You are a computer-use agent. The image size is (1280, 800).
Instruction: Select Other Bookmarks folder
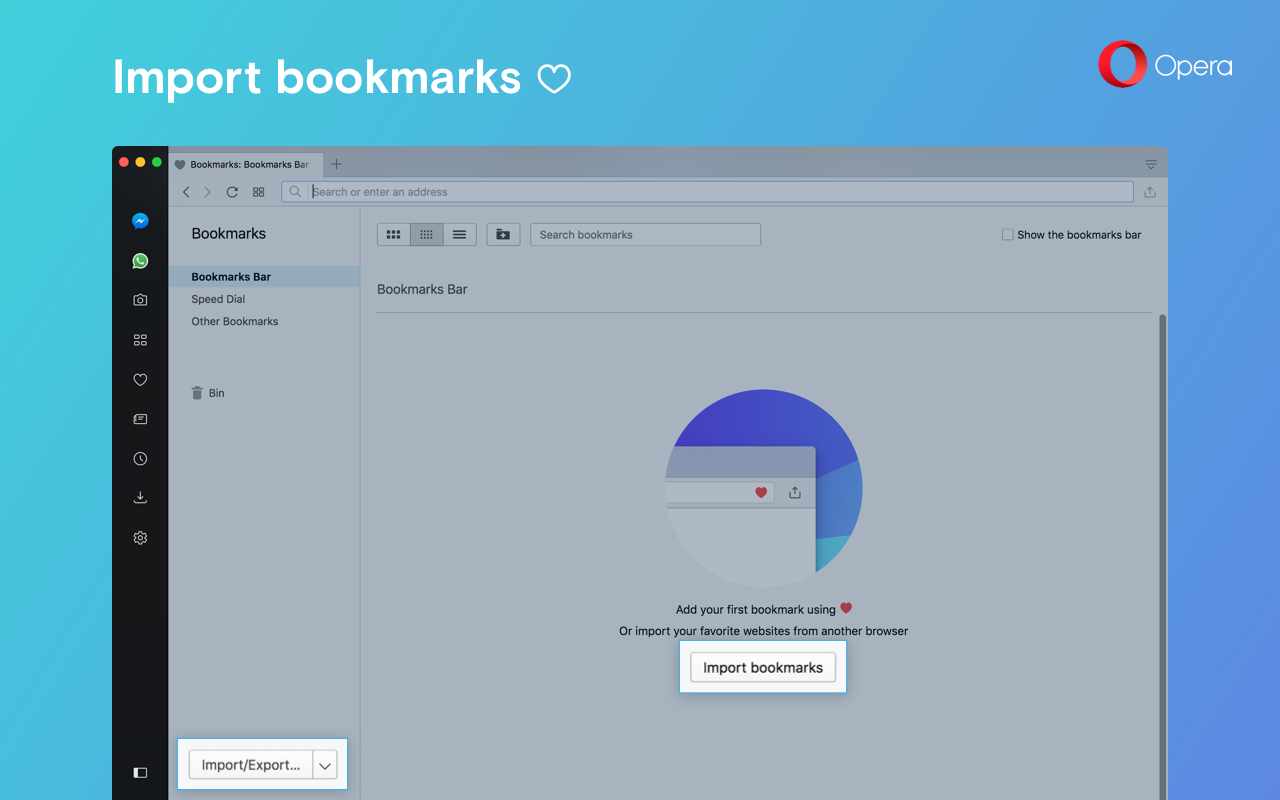coord(235,322)
